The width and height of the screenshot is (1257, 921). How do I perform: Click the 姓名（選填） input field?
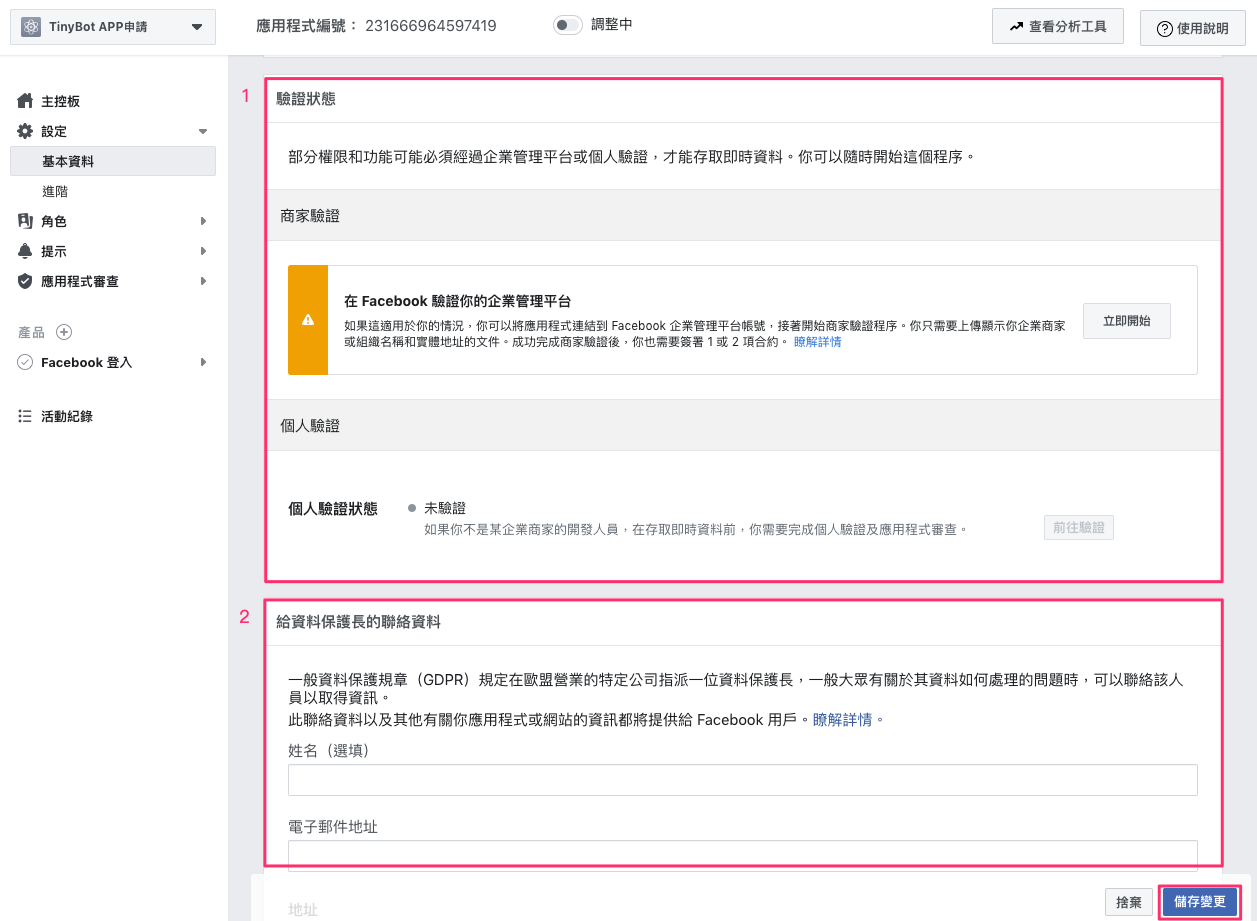click(743, 780)
